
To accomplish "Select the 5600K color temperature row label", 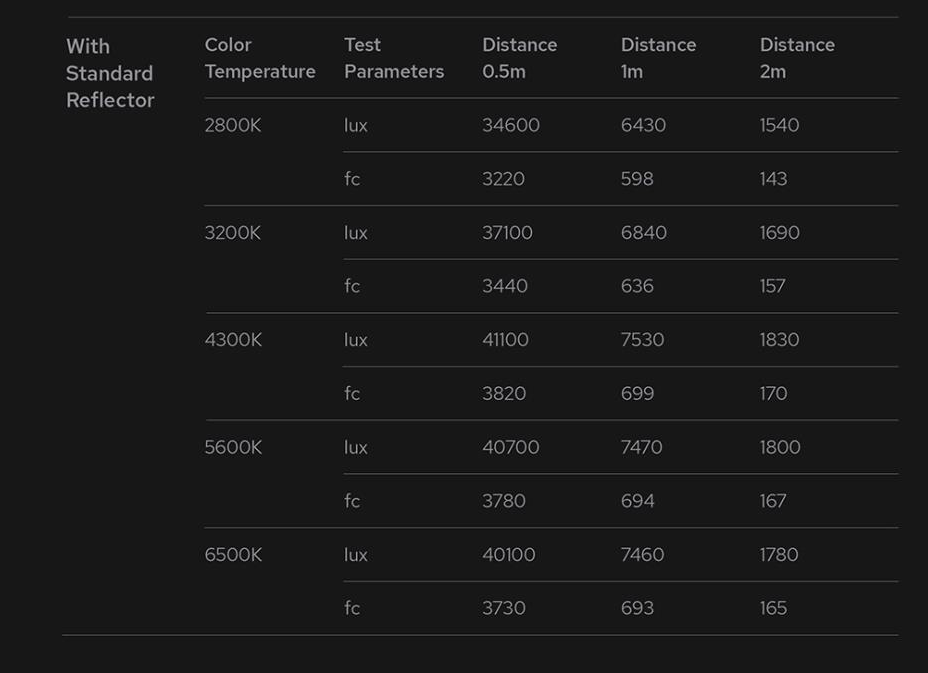I will click(x=233, y=447).
